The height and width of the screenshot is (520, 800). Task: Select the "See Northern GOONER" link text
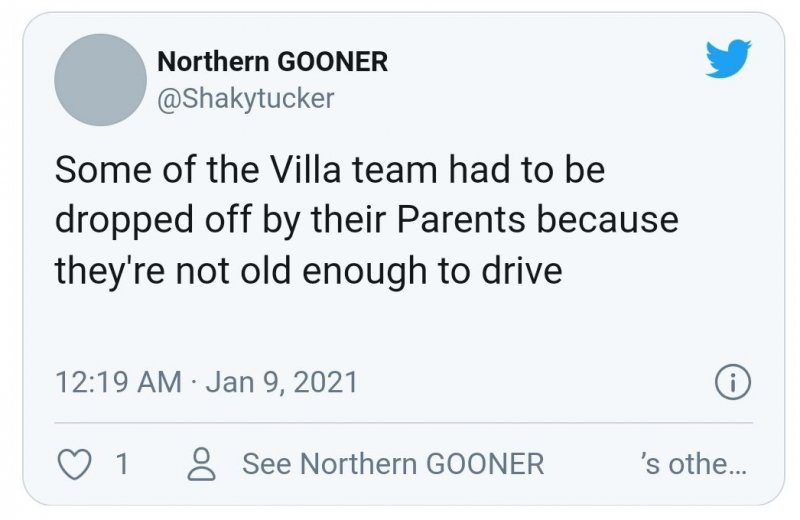tap(393, 464)
